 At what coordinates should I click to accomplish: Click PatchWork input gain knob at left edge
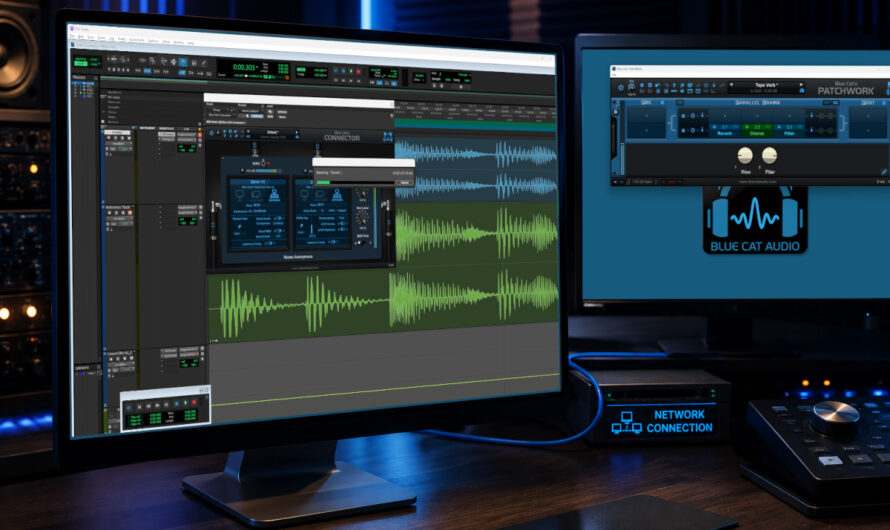click(615, 112)
